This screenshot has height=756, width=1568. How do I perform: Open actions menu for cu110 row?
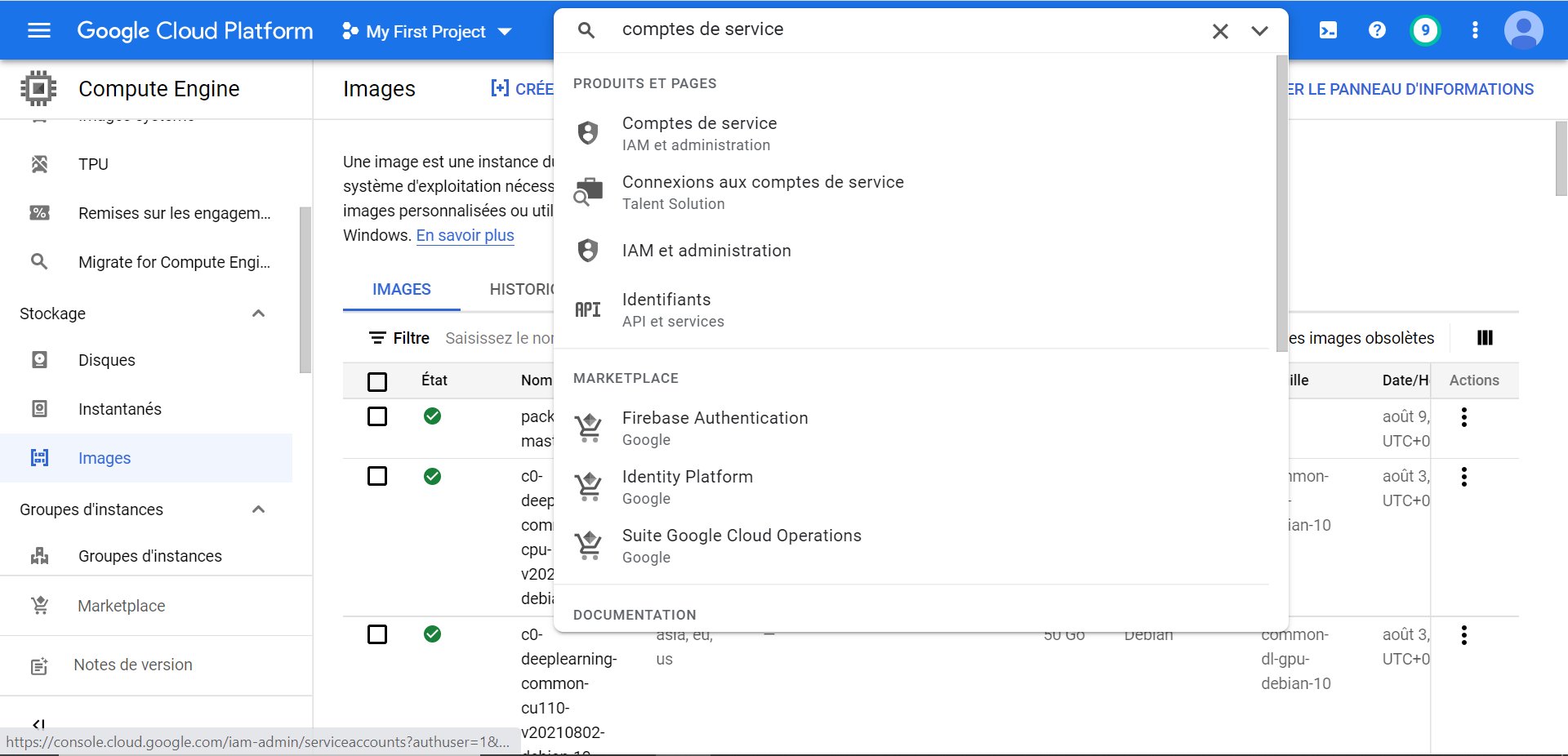pos(1463,635)
